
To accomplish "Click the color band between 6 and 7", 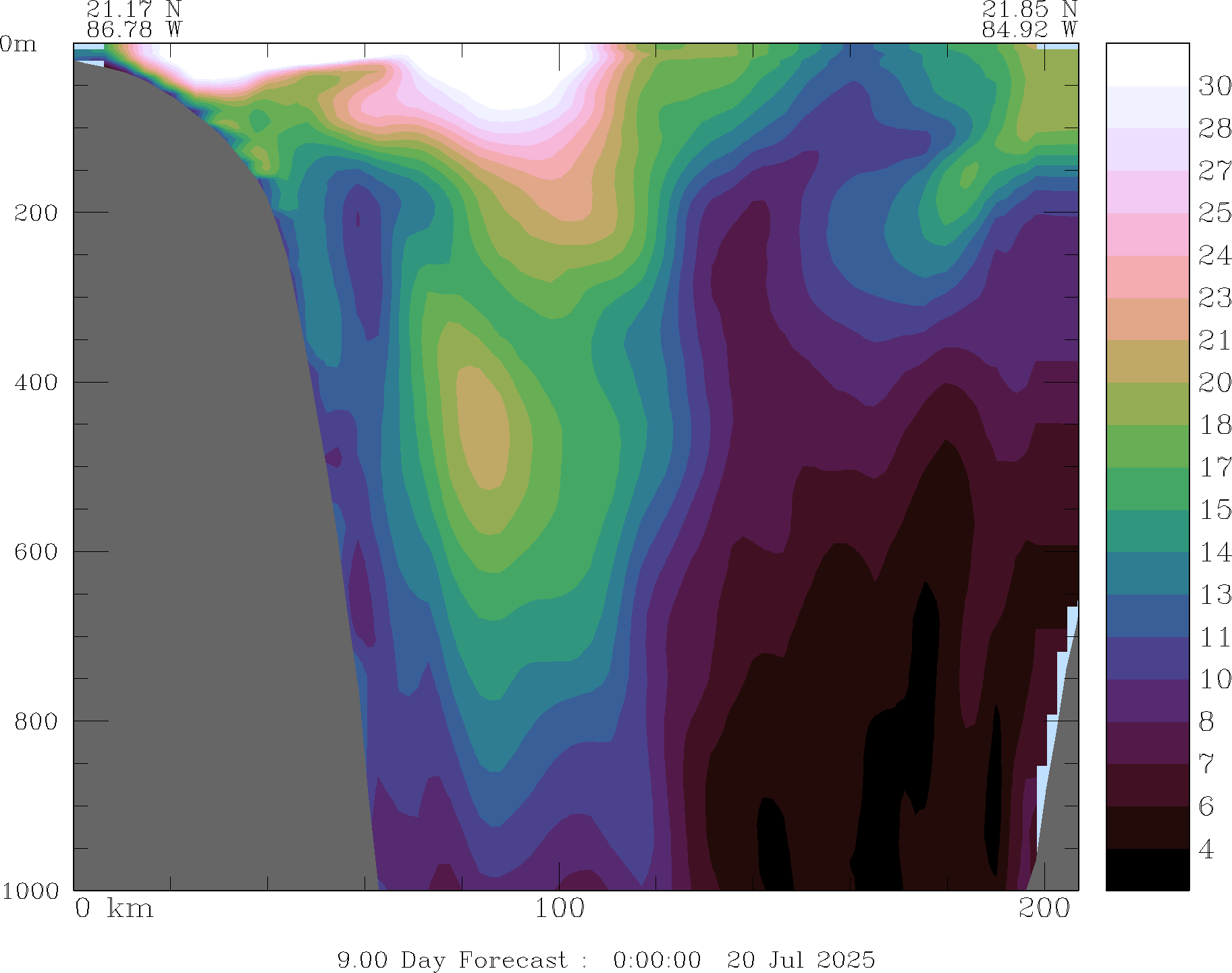I will pos(1147,785).
